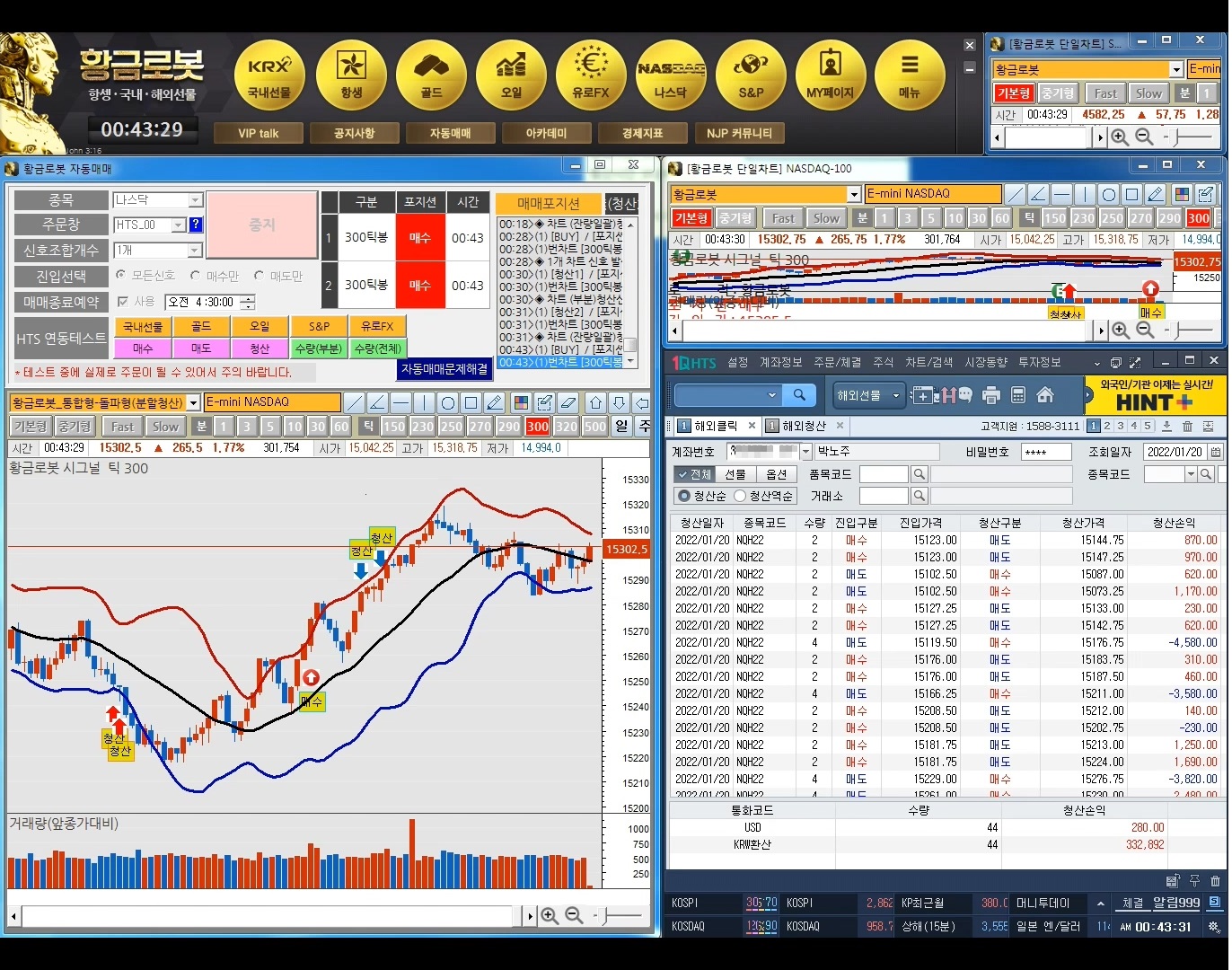Select 매수만 radio button
Viewport: 1232px width, 970px height.
pos(195,275)
